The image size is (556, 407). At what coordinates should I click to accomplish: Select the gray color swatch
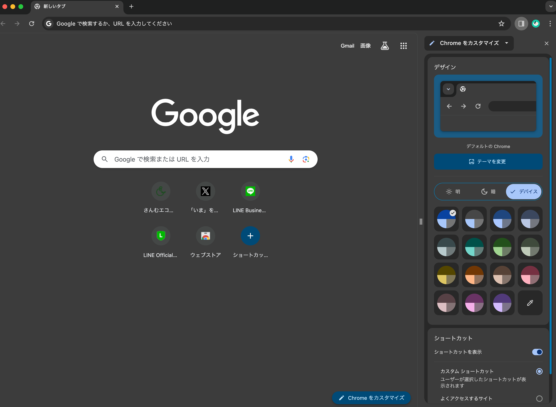[474, 219]
